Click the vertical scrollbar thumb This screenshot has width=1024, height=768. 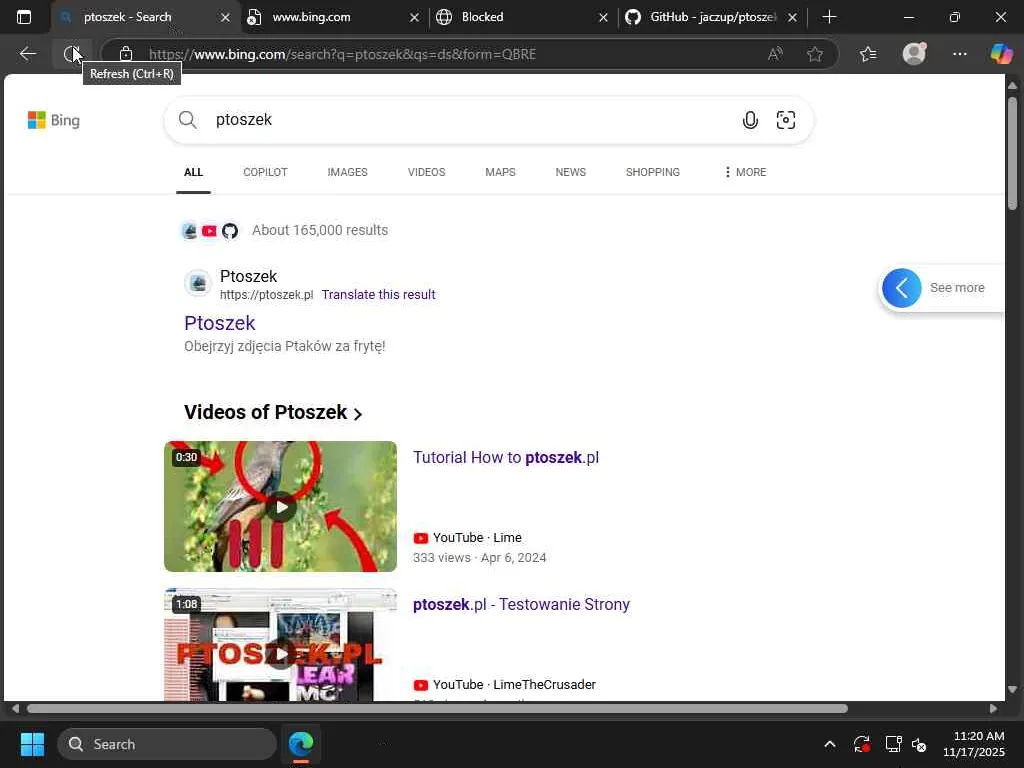[1012, 153]
